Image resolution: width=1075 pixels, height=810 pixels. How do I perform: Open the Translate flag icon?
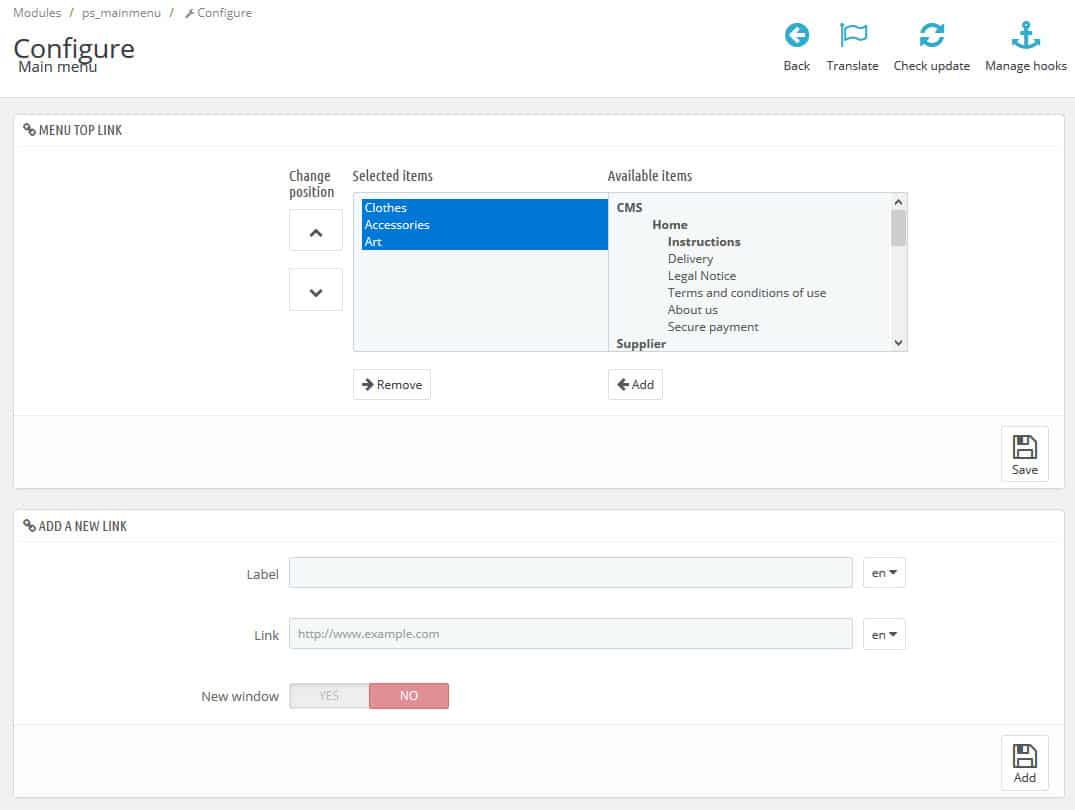852,34
